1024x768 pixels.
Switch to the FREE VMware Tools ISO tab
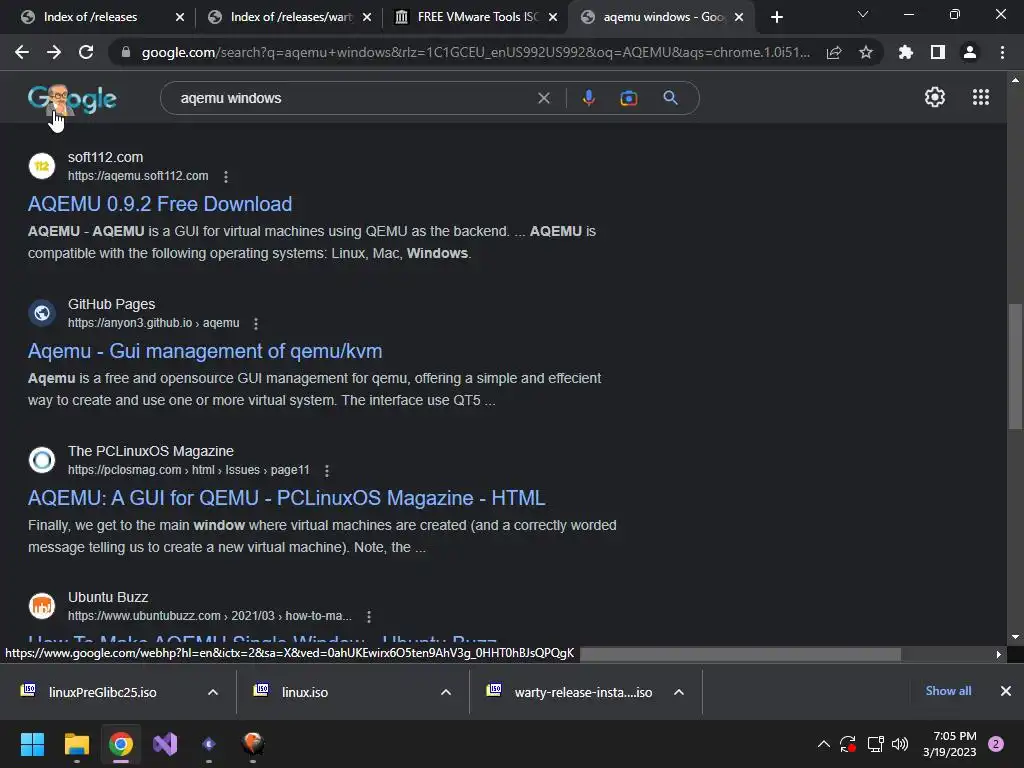click(x=477, y=17)
